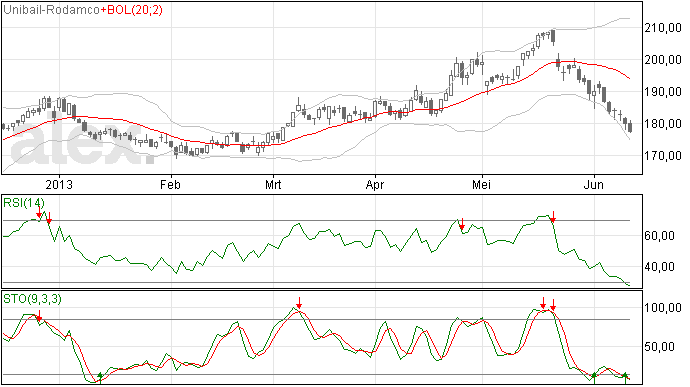Click the red sell arrow on stochastic in early March

[x=299, y=303]
